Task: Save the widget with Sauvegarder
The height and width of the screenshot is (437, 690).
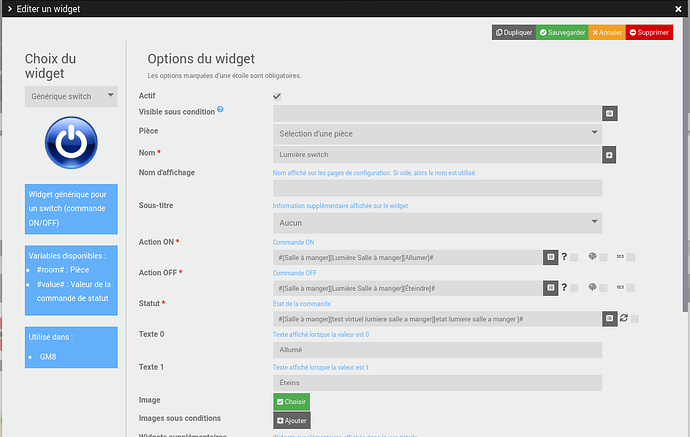Action: coord(562,33)
